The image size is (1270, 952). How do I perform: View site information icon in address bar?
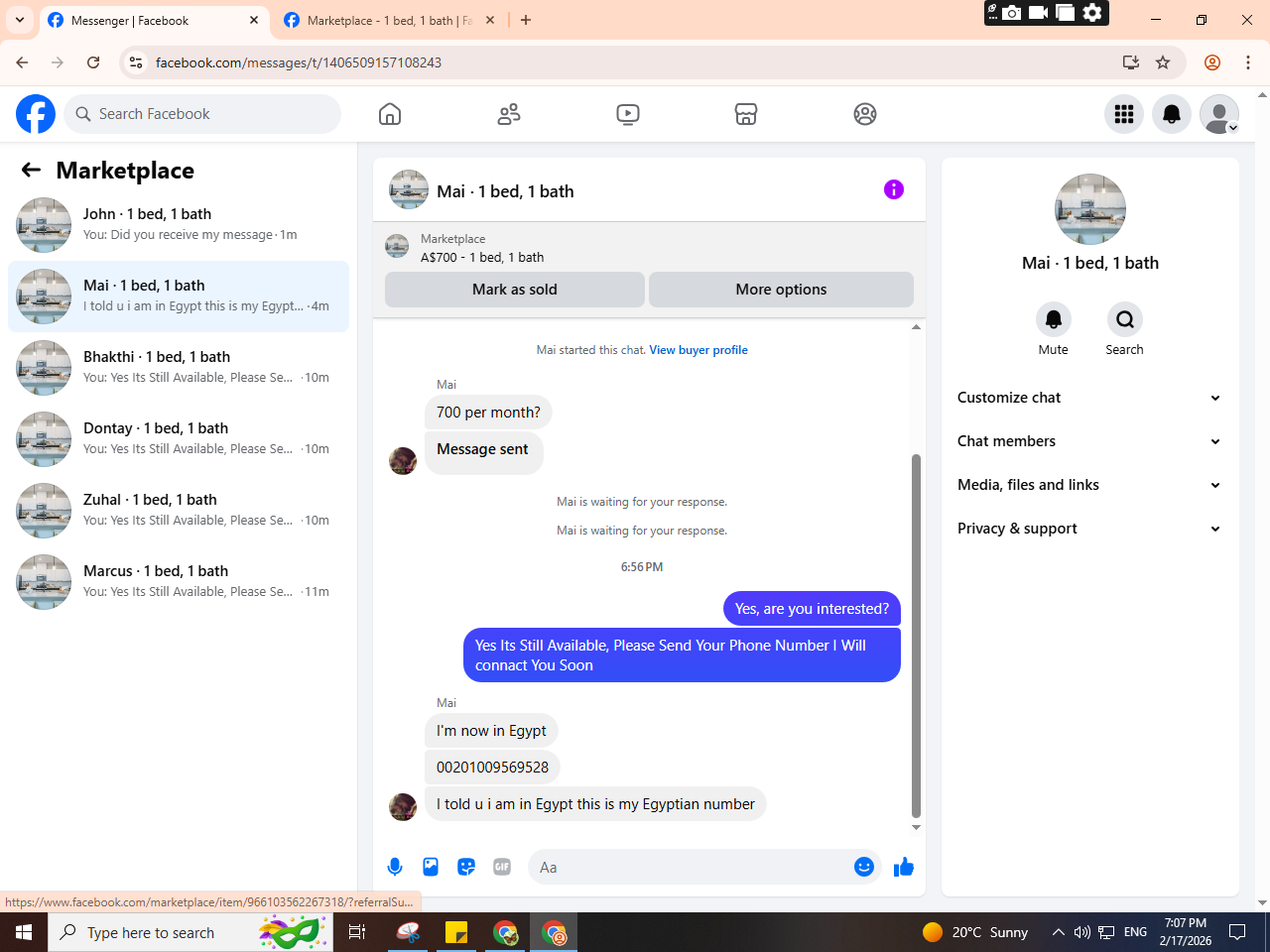pyautogui.click(x=137, y=62)
